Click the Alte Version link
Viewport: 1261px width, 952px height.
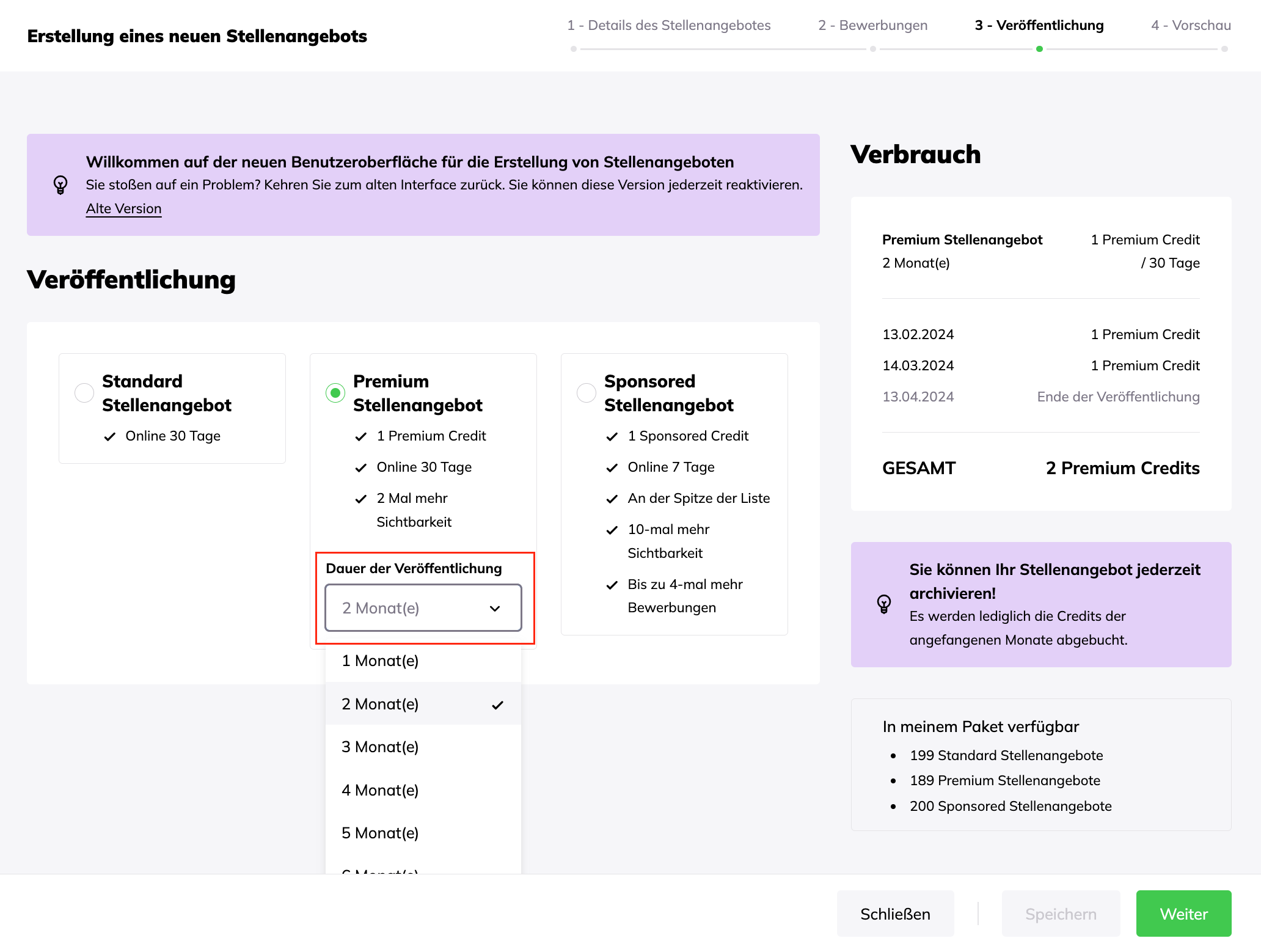(123, 208)
